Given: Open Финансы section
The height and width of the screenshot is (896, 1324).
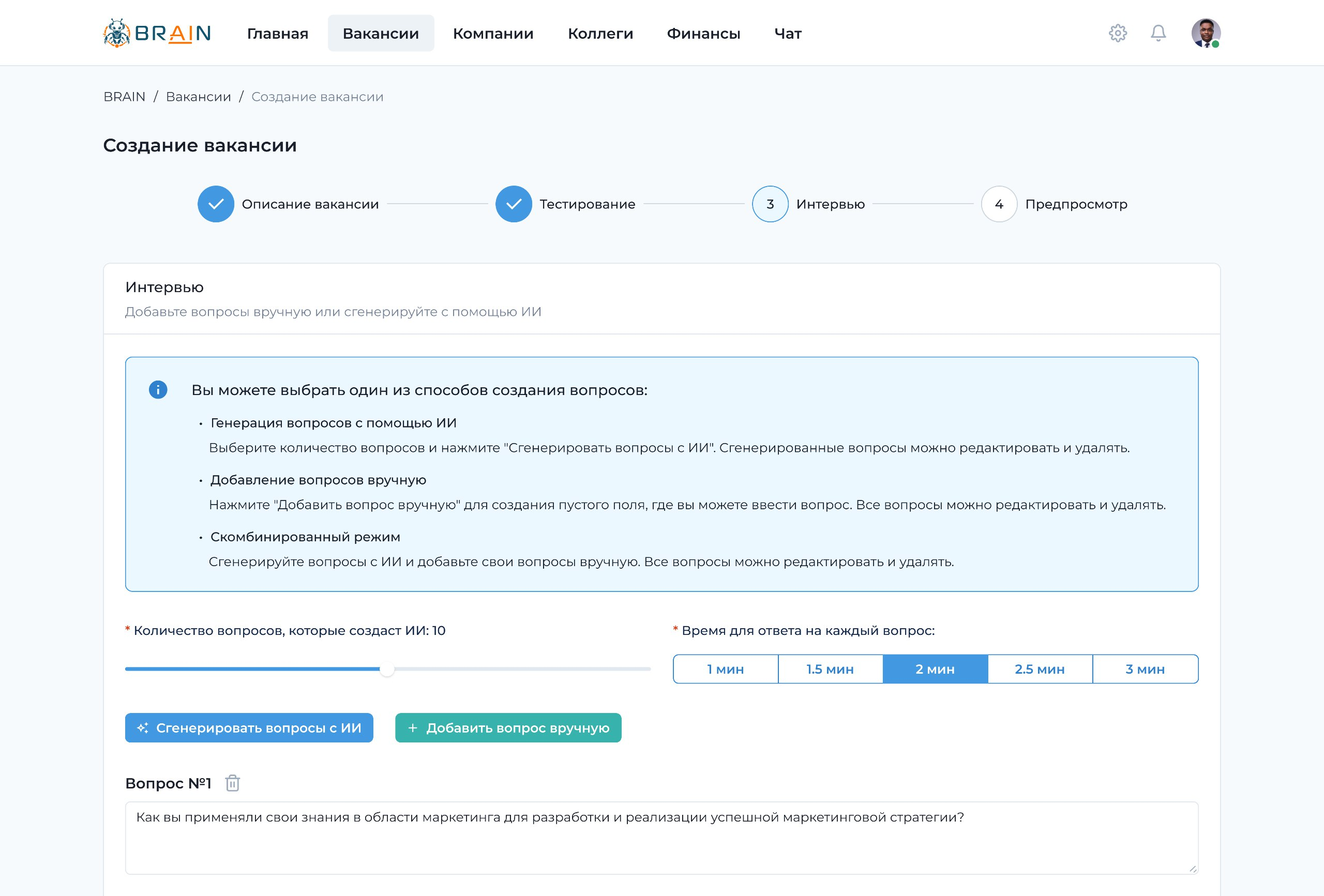Looking at the screenshot, I should pyautogui.click(x=703, y=33).
